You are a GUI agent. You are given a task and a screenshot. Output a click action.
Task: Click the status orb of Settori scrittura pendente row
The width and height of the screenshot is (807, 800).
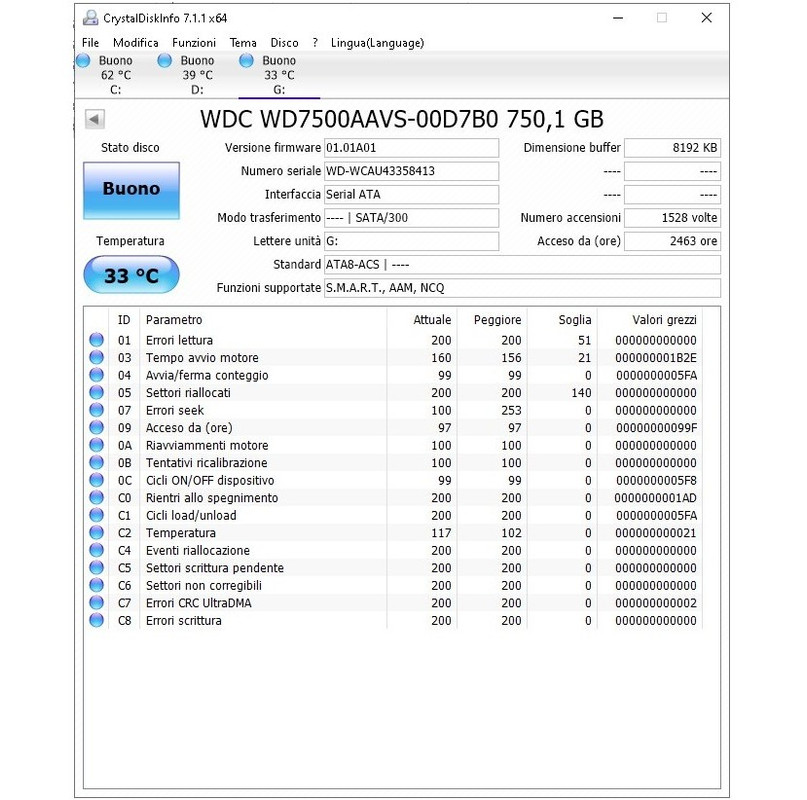click(x=96, y=567)
